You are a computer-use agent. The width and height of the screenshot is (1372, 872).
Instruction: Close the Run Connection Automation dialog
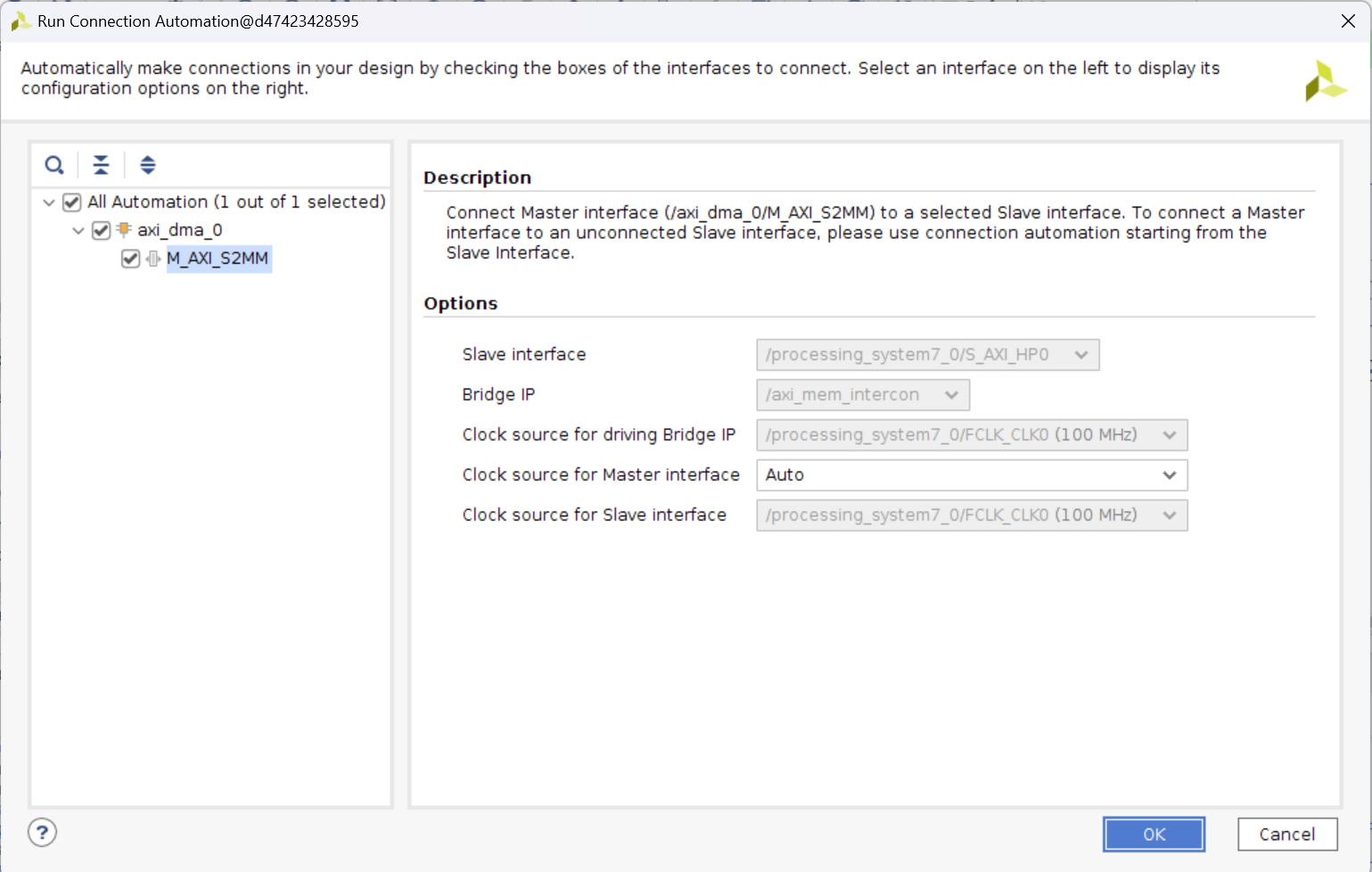(x=1348, y=21)
